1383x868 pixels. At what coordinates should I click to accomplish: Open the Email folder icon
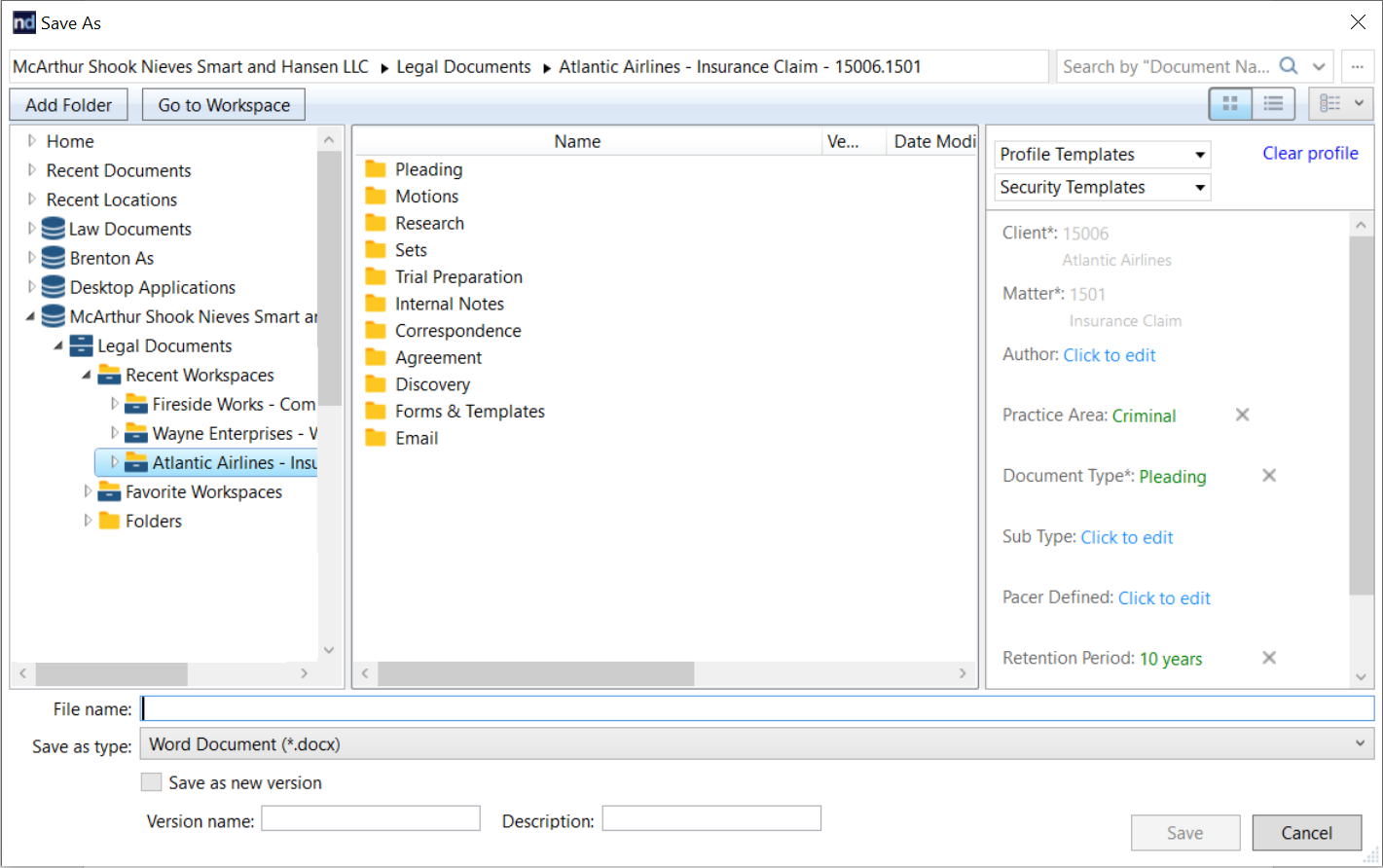[377, 438]
